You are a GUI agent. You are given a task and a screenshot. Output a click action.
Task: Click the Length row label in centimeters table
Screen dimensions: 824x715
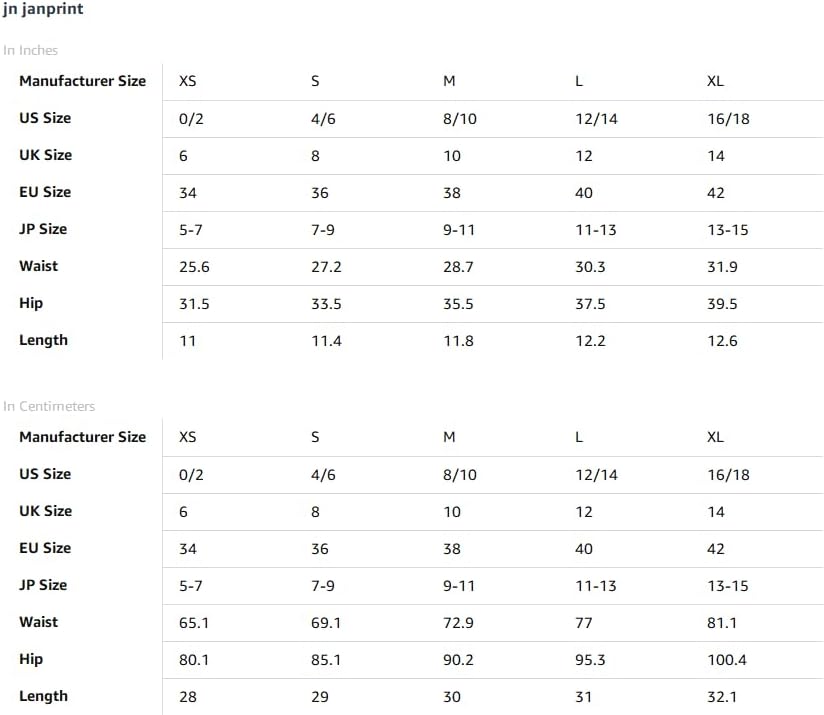tap(44, 696)
